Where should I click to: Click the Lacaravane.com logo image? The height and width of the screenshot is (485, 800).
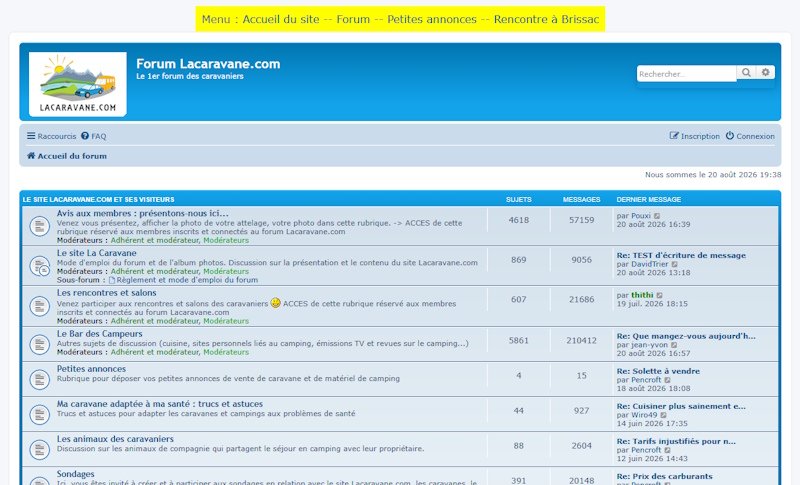[78, 84]
